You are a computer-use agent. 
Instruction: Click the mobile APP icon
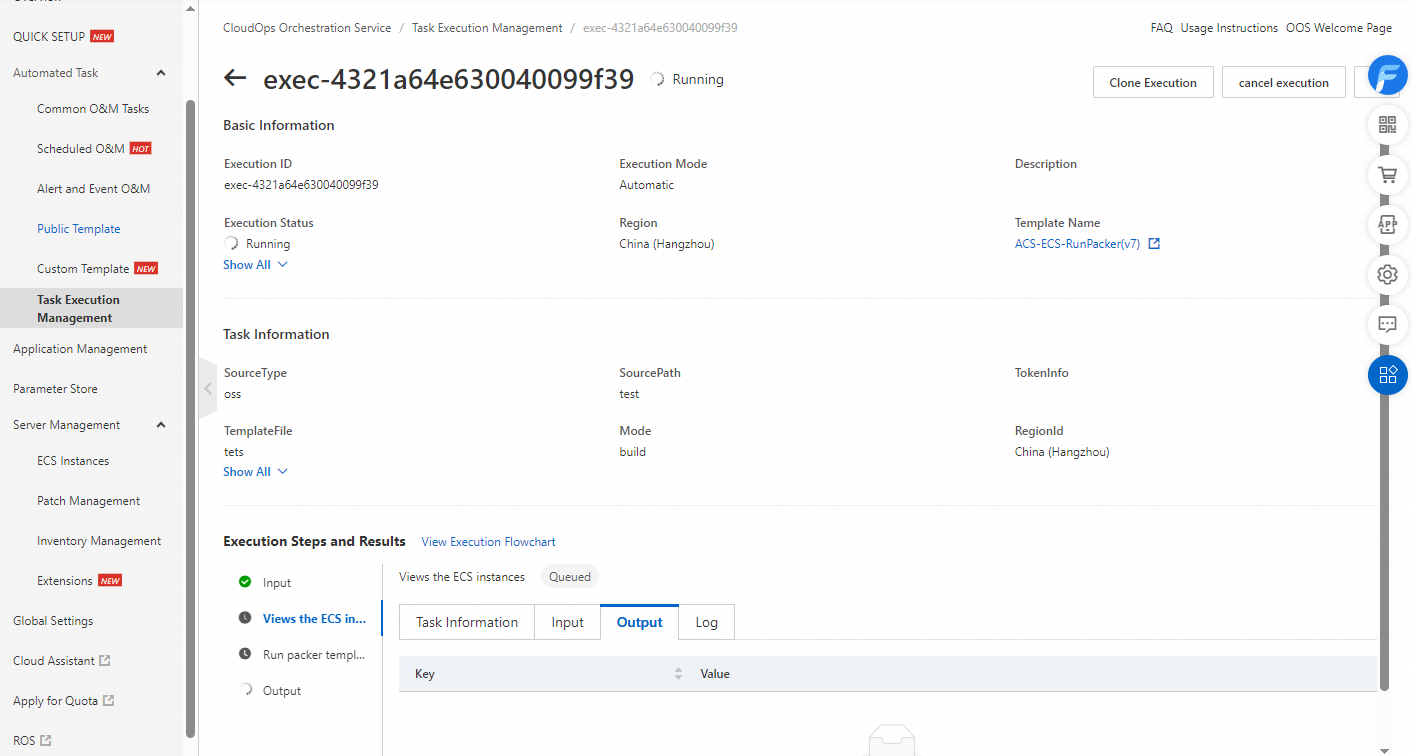pyautogui.click(x=1387, y=224)
